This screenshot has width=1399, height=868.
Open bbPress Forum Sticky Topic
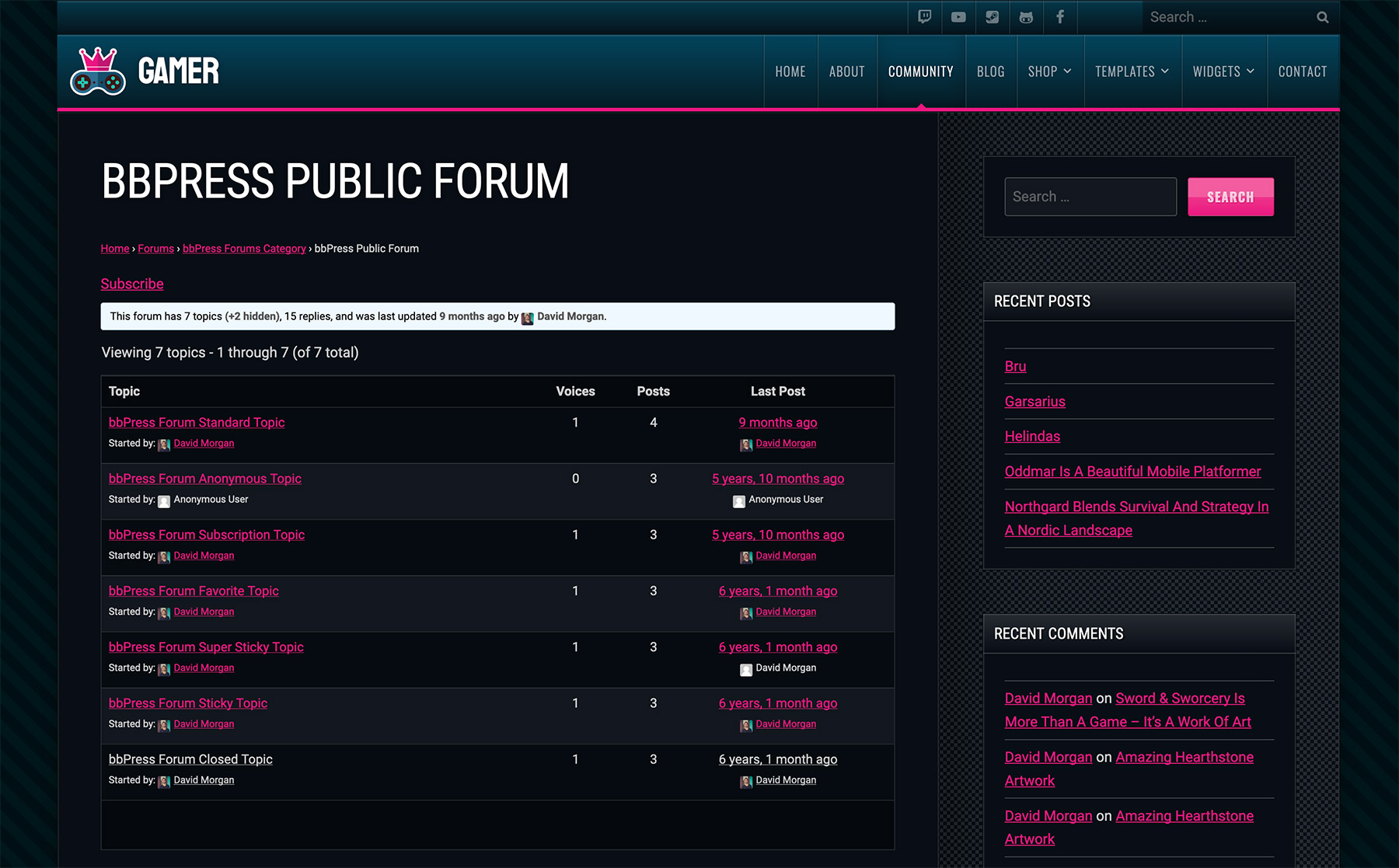pyautogui.click(x=188, y=702)
